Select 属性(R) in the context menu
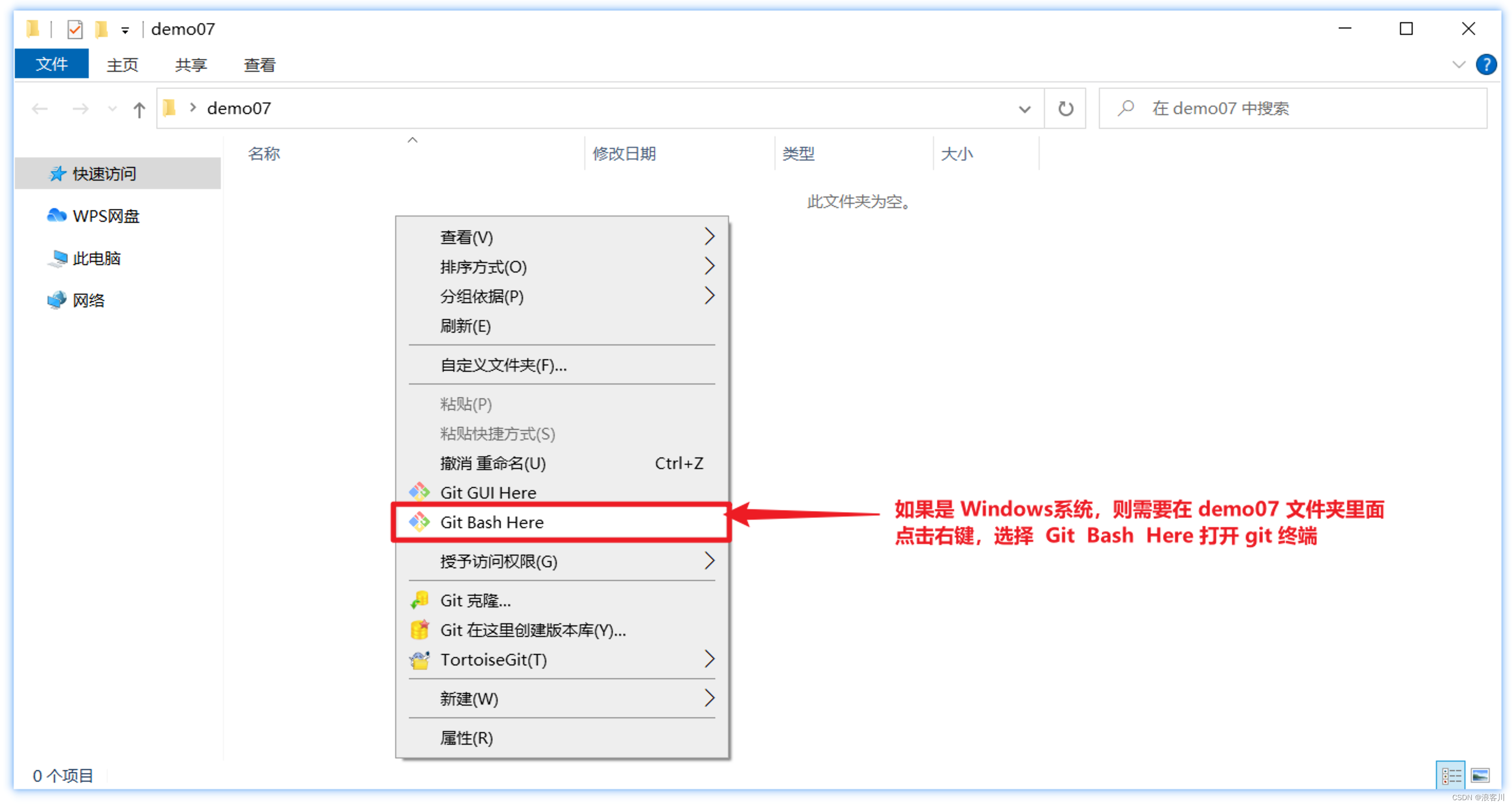The image size is (1512, 806). pos(466,737)
